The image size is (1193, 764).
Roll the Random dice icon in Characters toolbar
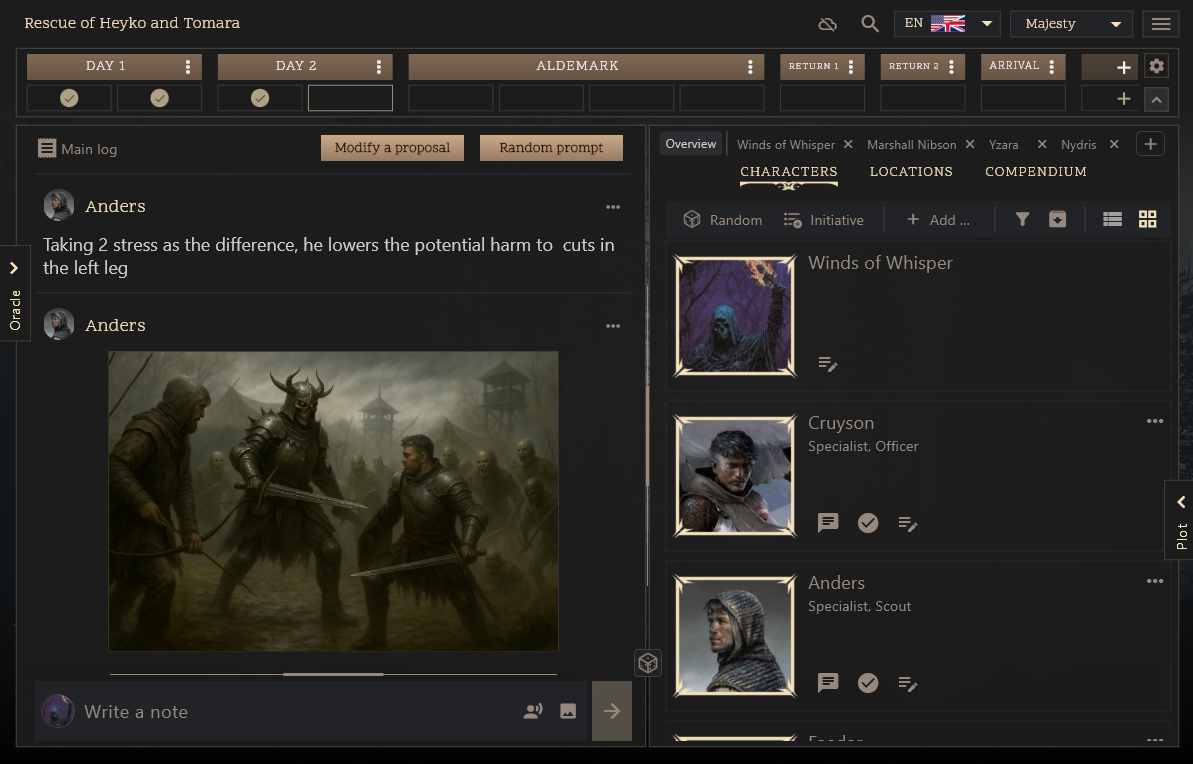coord(693,219)
